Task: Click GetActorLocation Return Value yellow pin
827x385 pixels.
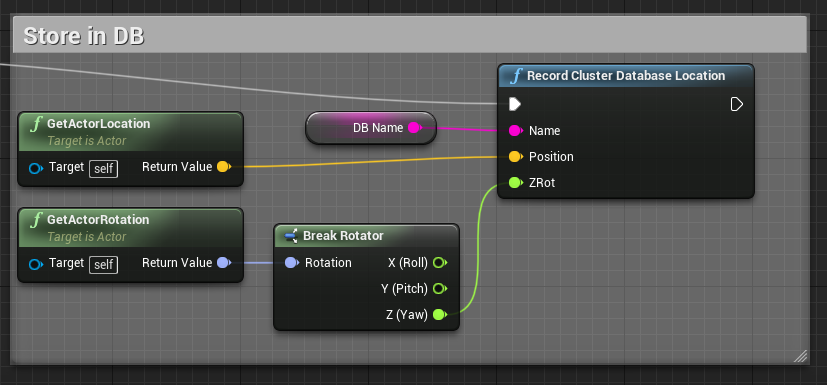Action: click(224, 167)
